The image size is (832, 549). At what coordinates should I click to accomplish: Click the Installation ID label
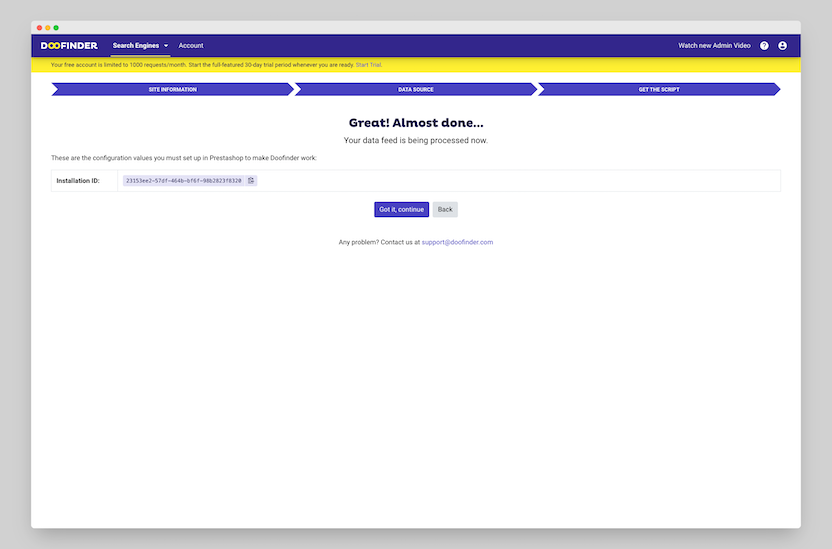click(x=78, y=180)
